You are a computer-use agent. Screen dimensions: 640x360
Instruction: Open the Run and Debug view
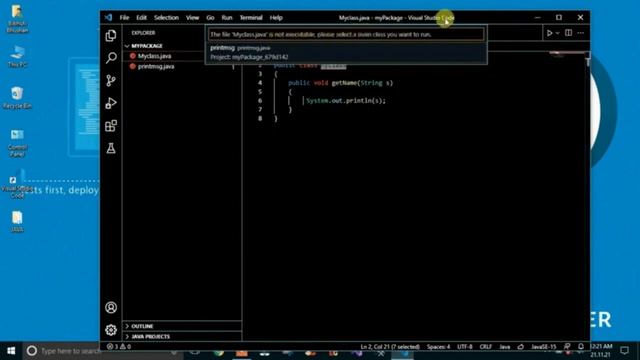point(111,103)
